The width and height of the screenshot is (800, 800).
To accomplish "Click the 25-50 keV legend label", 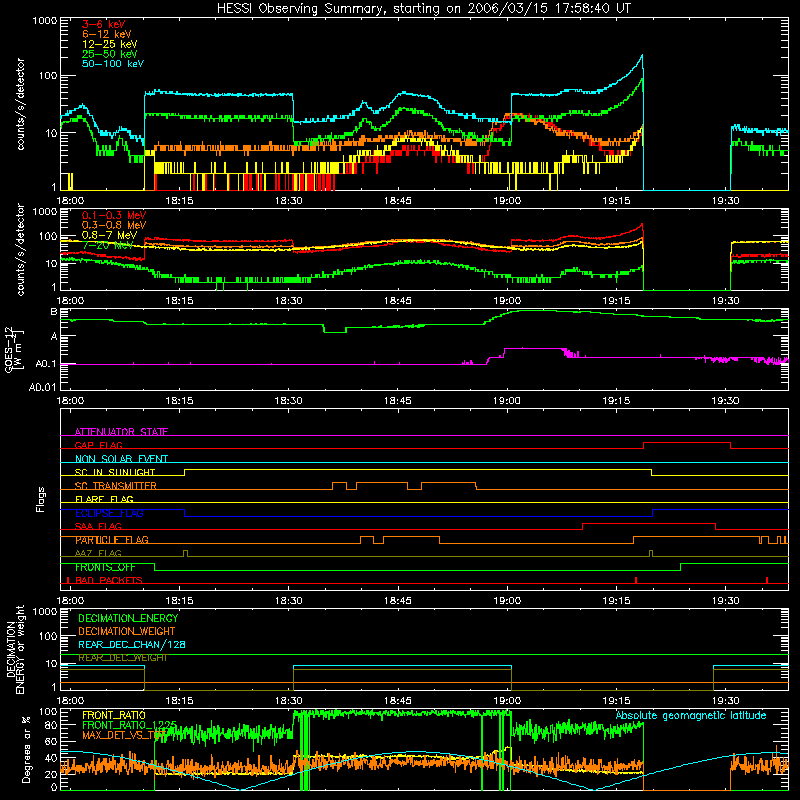I will pyautogui.click(x=110, y=54).
